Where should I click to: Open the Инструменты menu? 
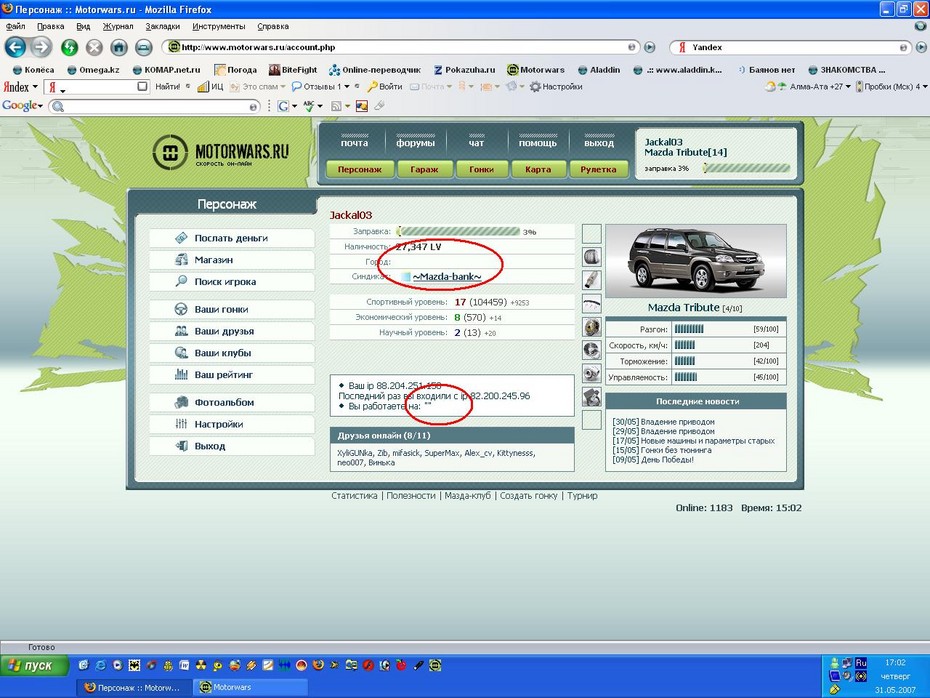tap(218, 27)
